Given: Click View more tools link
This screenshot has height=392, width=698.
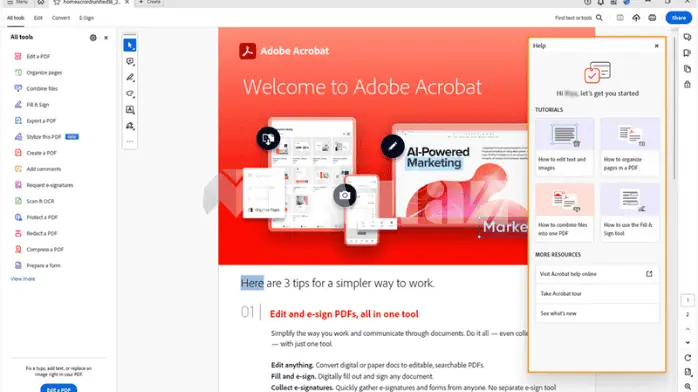Looking at the screenshot, I should (x=23, y=279).
